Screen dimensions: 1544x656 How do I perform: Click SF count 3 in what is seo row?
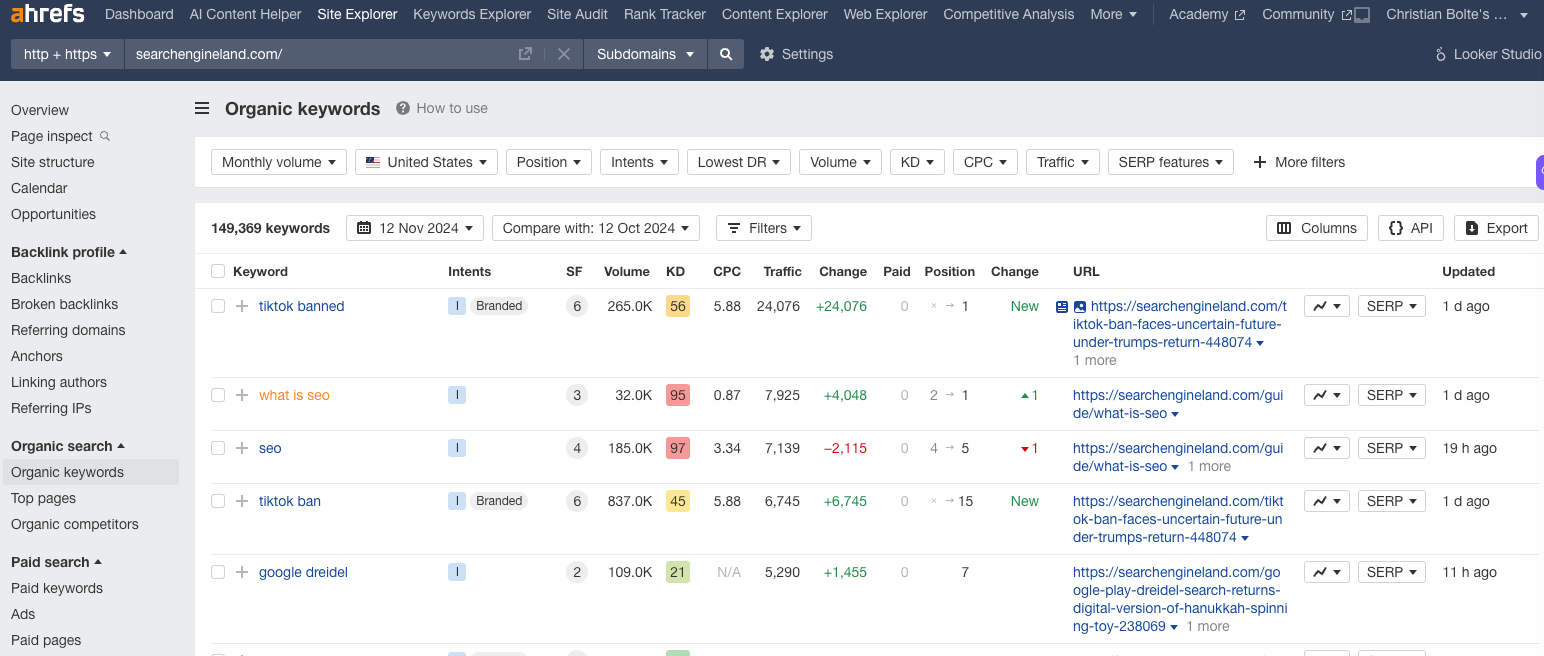(x=577, y=395)
